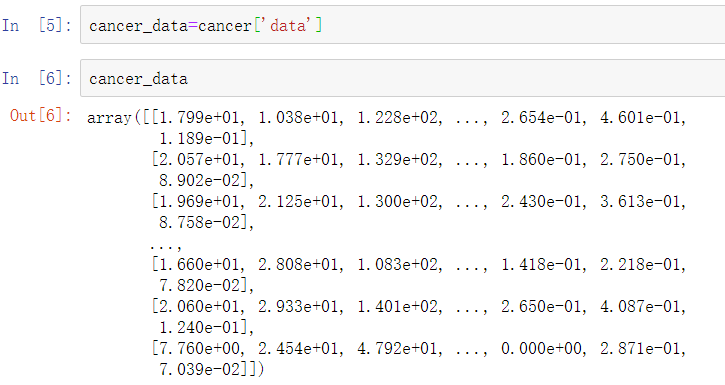Select the In [5] cell prompt label
725x385 pixels.
[37, 25]
